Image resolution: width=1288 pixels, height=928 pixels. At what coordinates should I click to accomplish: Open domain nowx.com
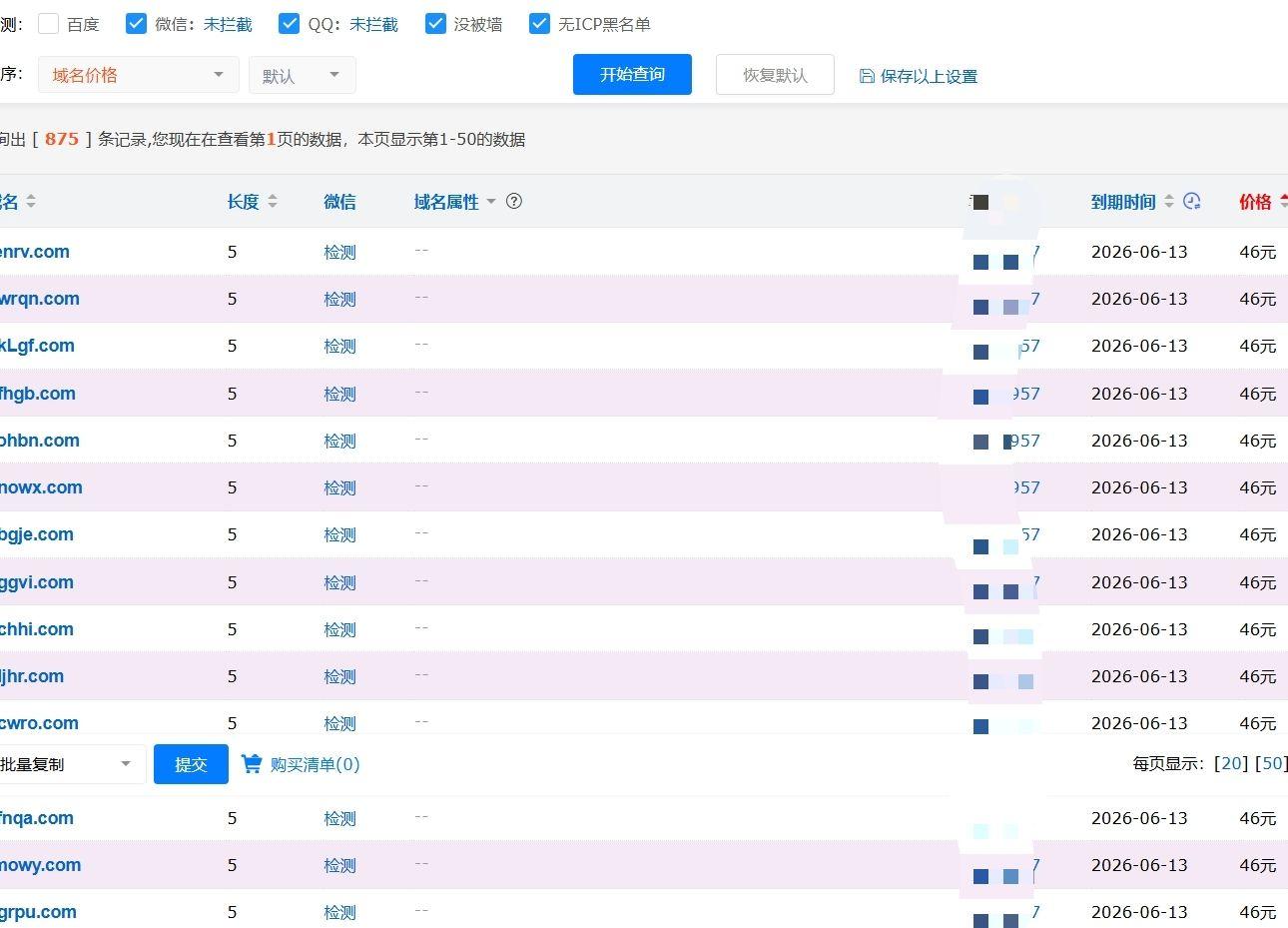[x=41, y=487]
